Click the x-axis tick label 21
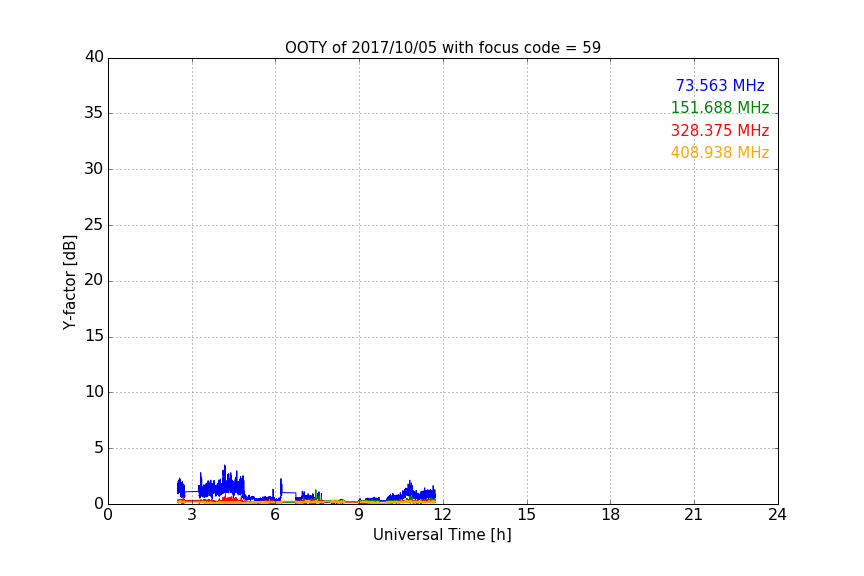This screenshot has height=576, width=864. (694, 515)
